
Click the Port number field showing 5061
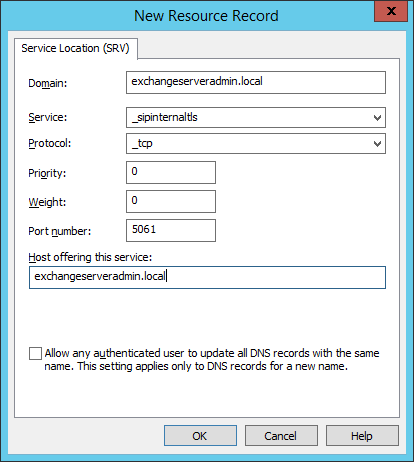click(171, 230)
